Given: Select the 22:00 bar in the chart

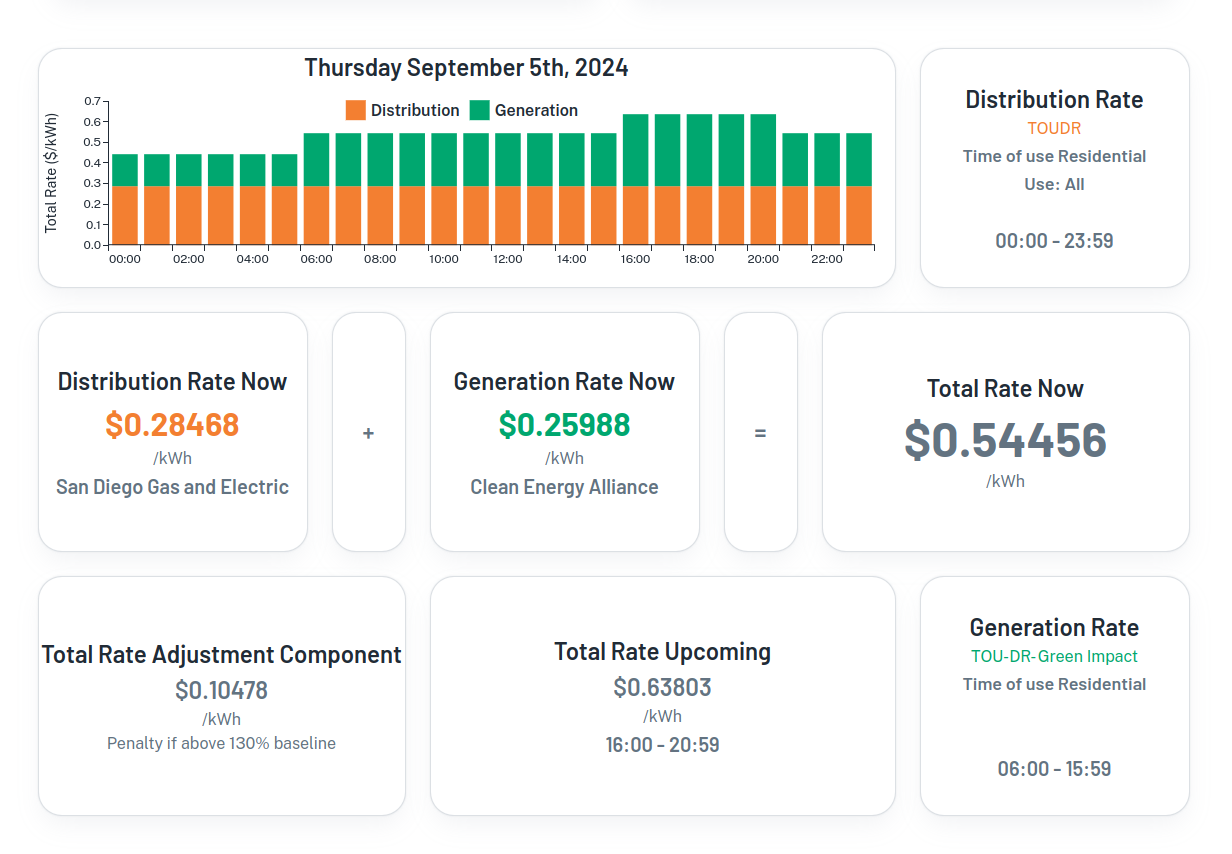Looking at the screenshot, I should tap(827, 189).
